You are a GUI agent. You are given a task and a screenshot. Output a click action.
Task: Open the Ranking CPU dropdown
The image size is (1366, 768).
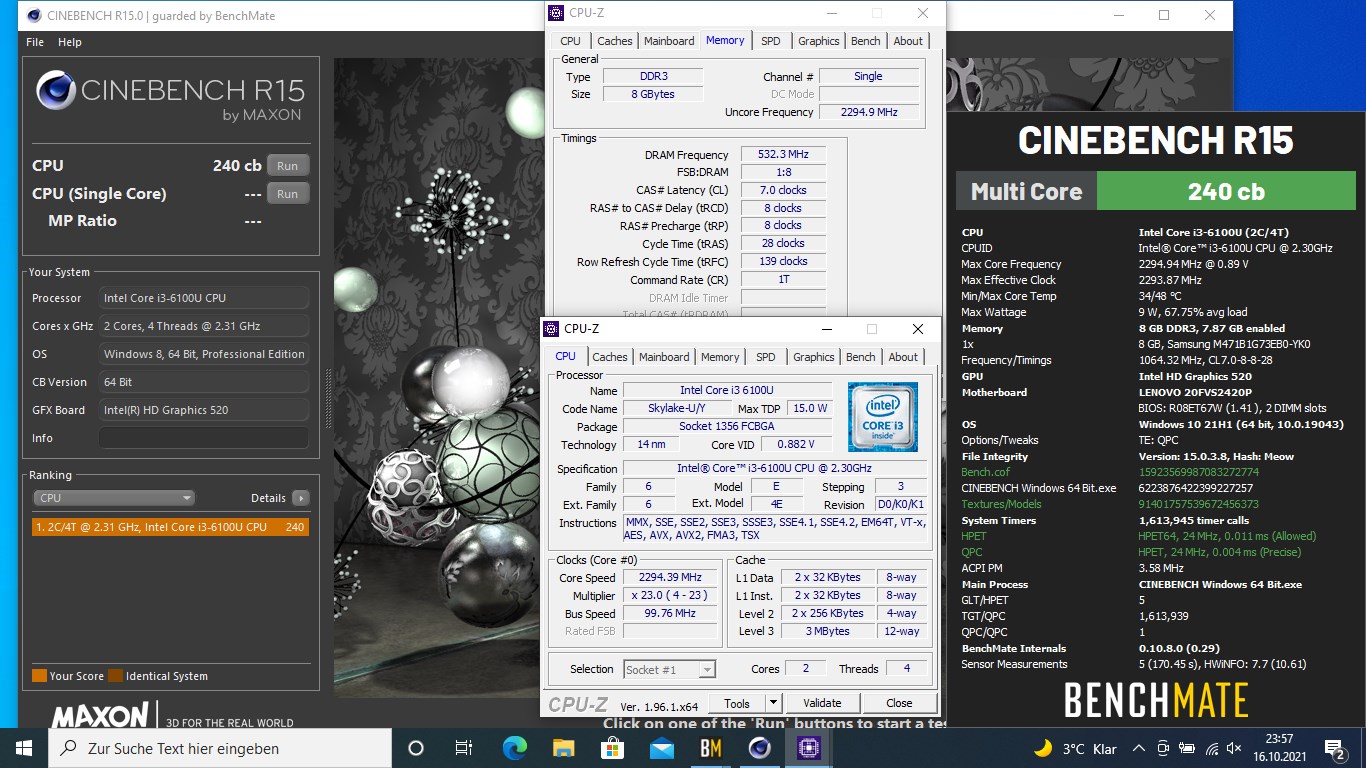point(114,498)
